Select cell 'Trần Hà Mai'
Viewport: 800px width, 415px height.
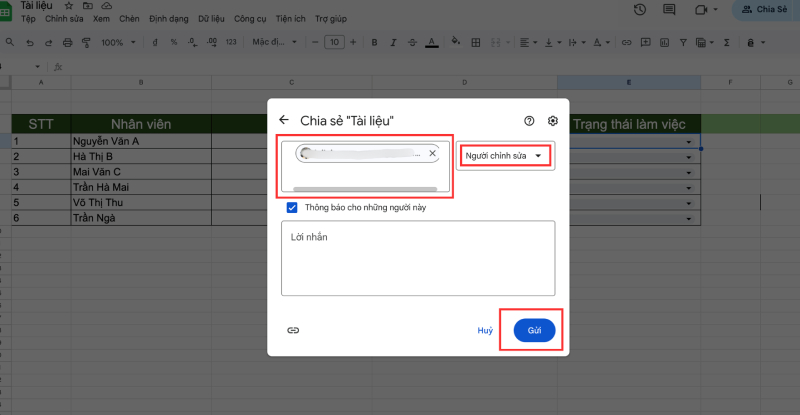point(141,187)
